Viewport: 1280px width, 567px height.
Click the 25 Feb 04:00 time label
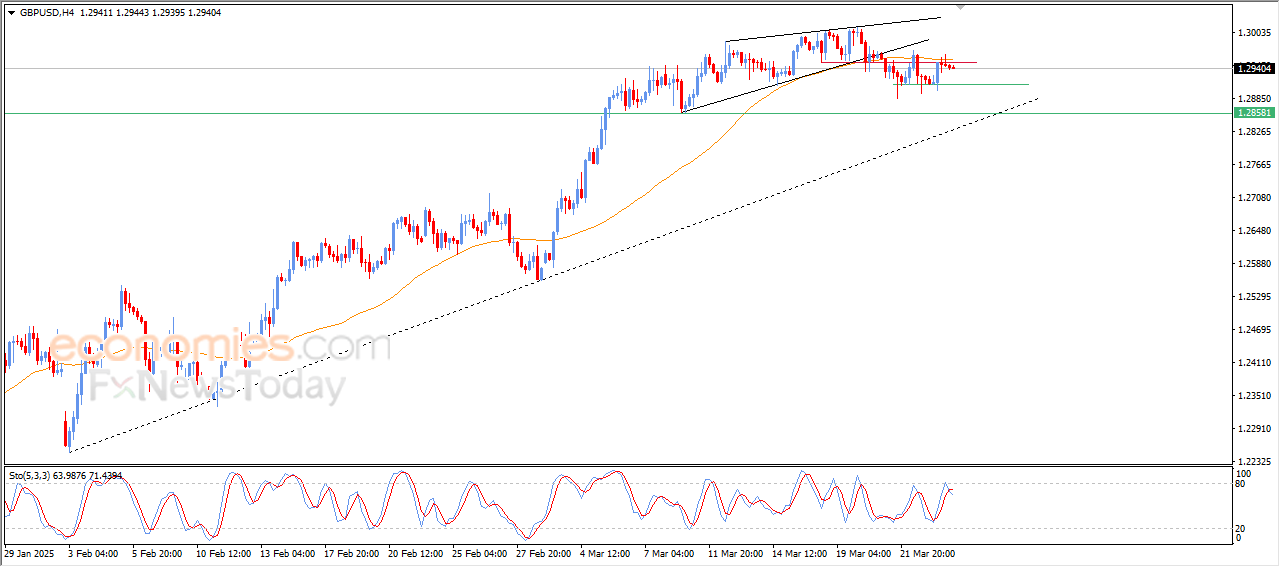coord(480,552)
